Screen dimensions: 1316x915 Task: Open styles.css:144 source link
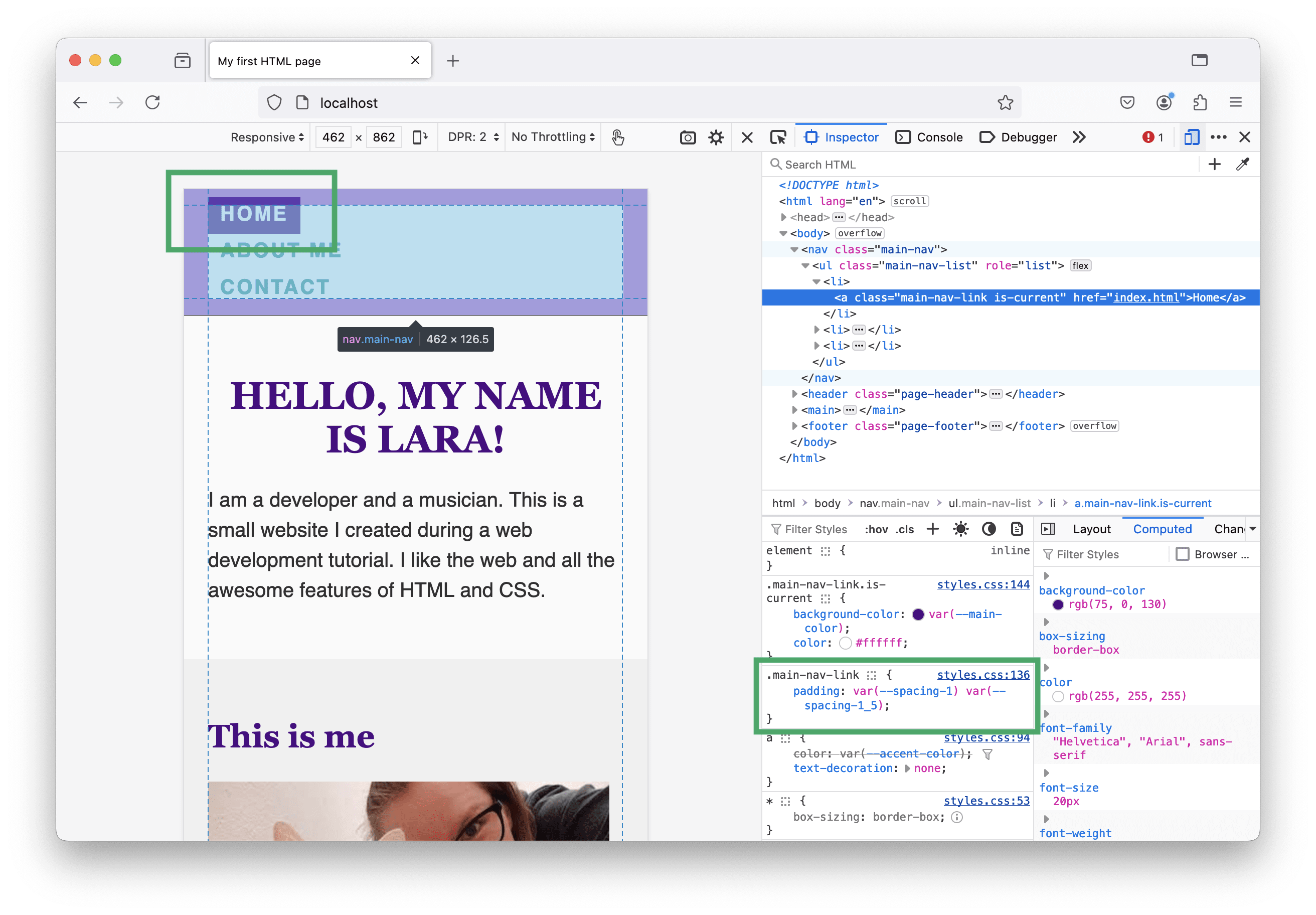click(x=983, y=585)
